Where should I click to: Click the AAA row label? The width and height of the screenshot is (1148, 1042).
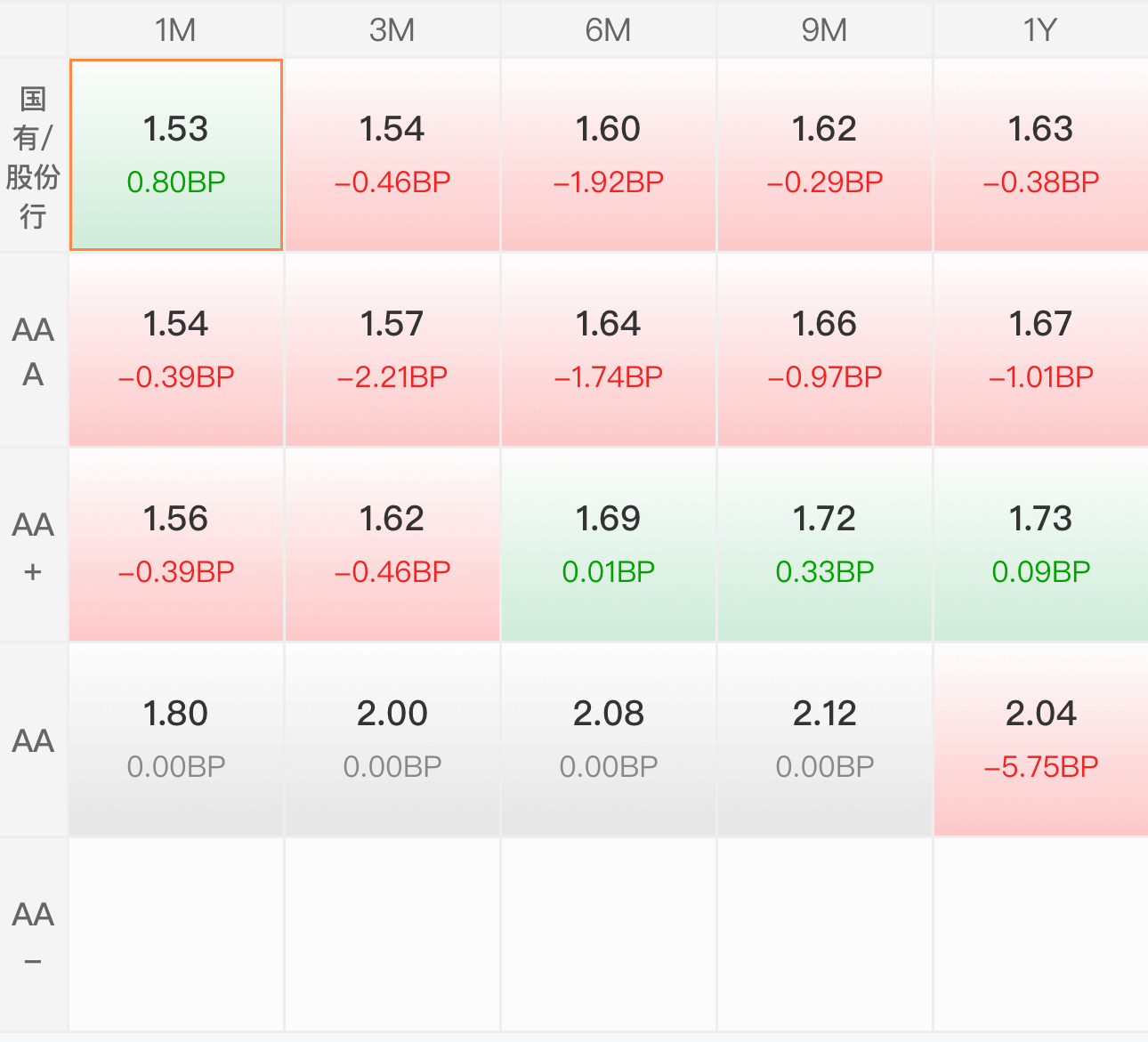(x=33, y=351)
